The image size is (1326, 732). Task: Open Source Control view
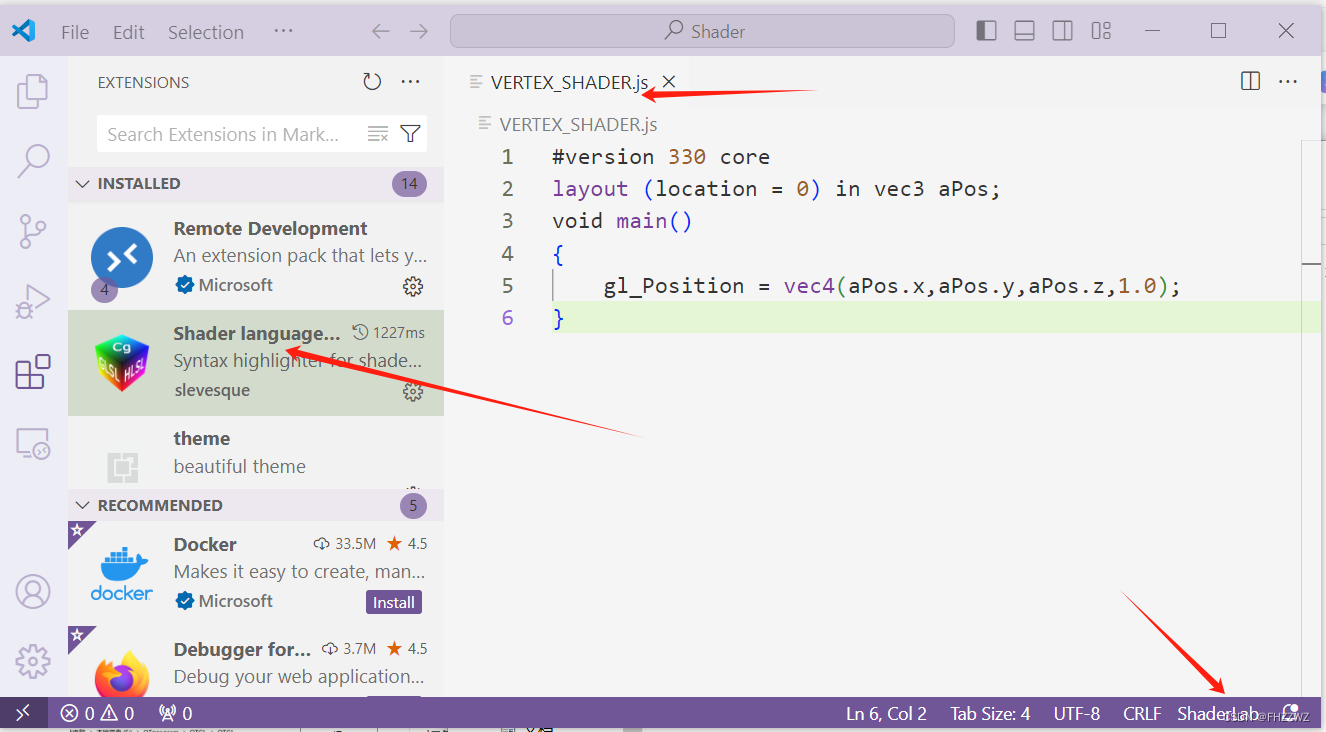point(33,231)
